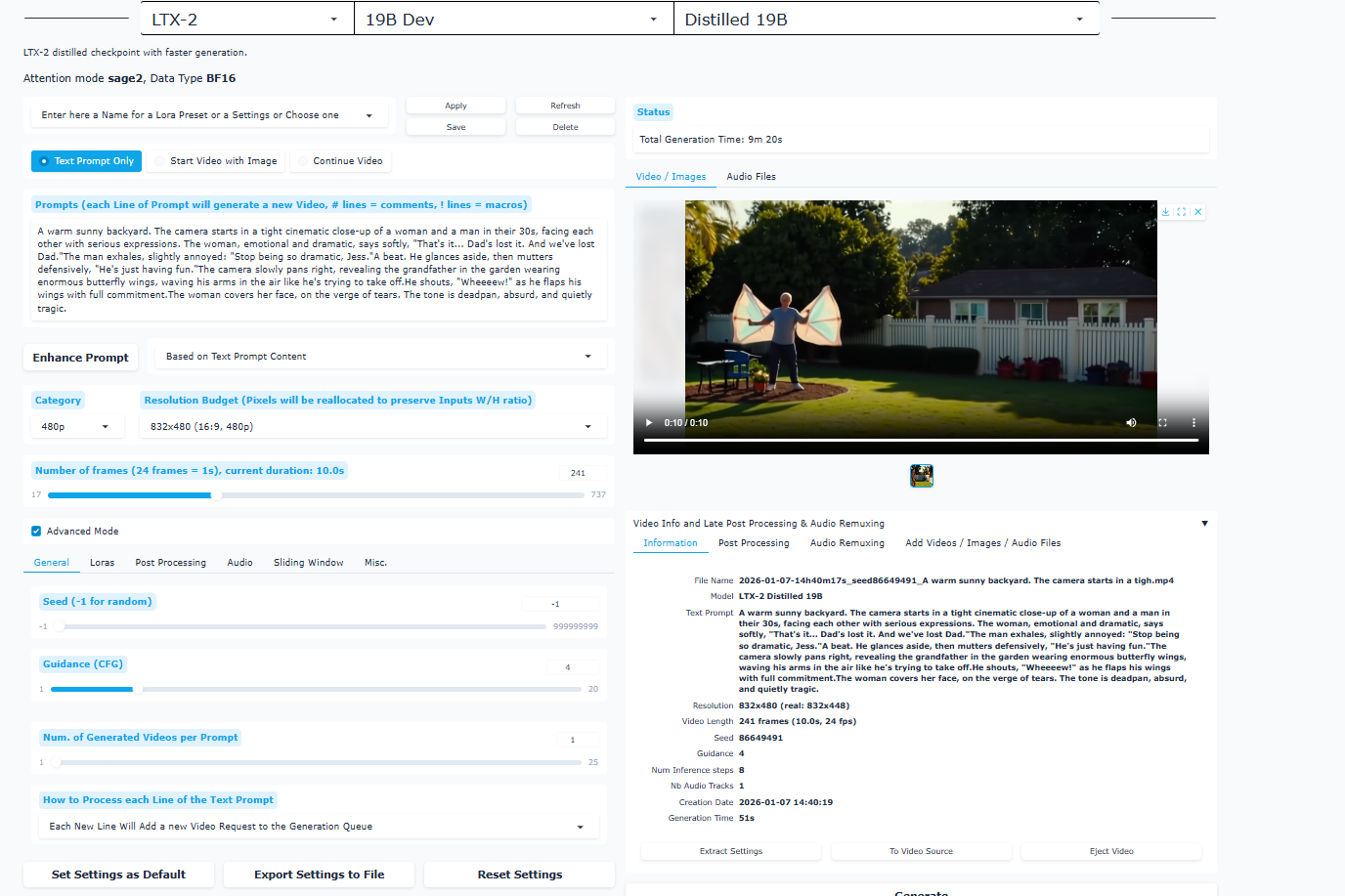
Task: Click the Reset Settings button
Action: click(x=520, y=875)
